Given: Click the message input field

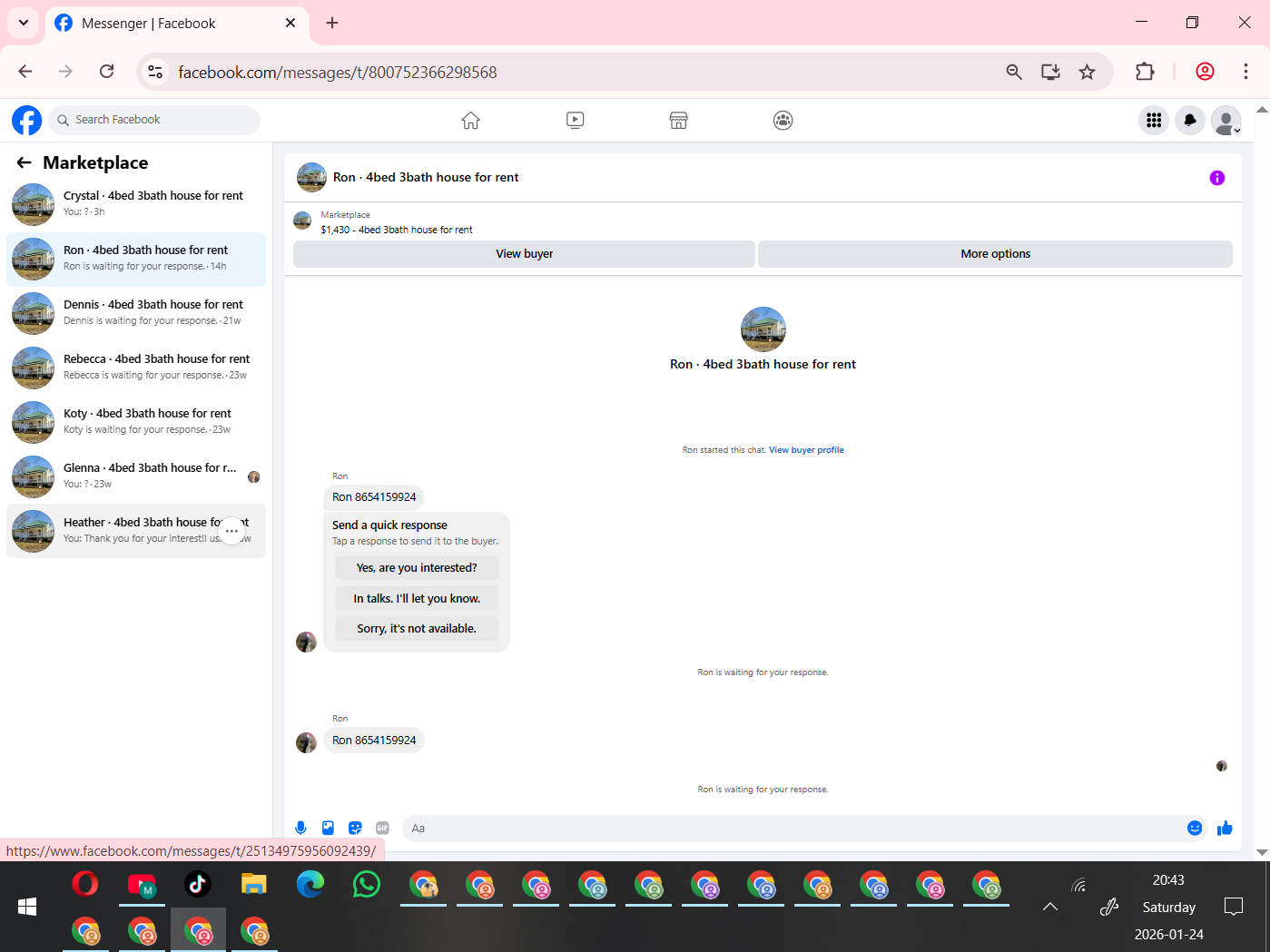Looking at the screenshot, I should pyautogui.click(x=793, y=828).
